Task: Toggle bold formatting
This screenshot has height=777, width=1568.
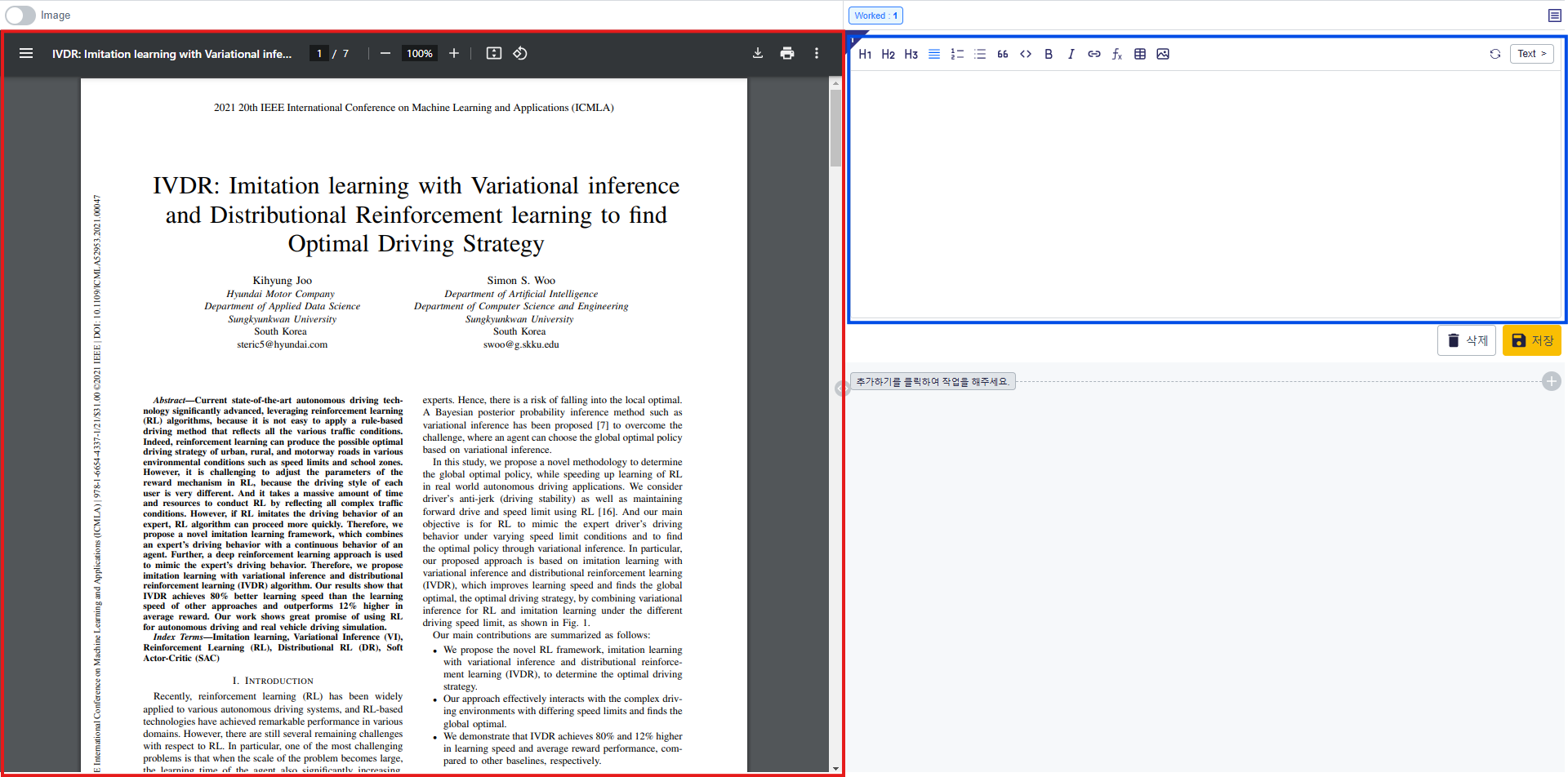Action: click(x=1049, y=54)
